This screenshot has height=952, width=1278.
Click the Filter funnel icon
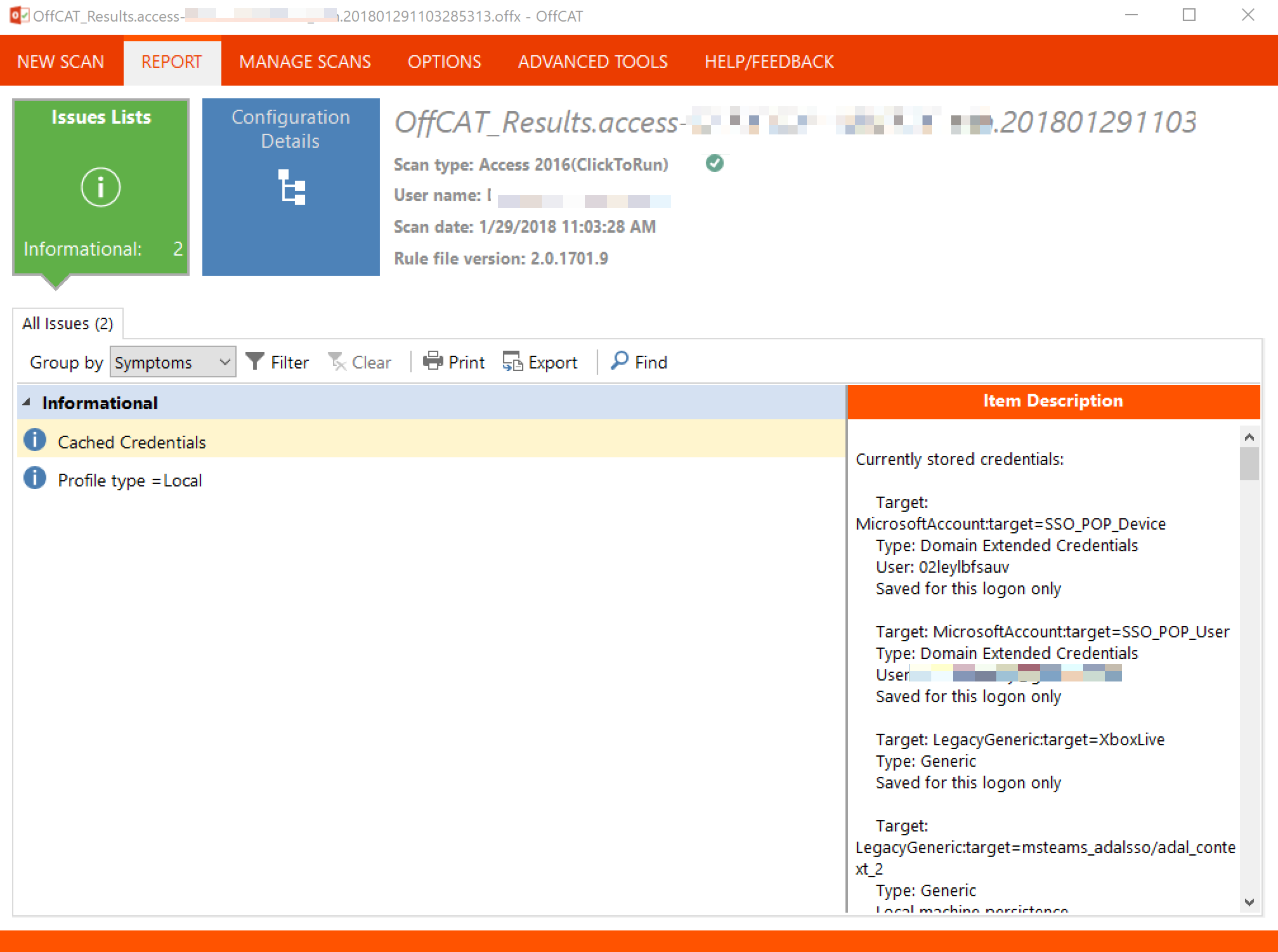[255, 361]
